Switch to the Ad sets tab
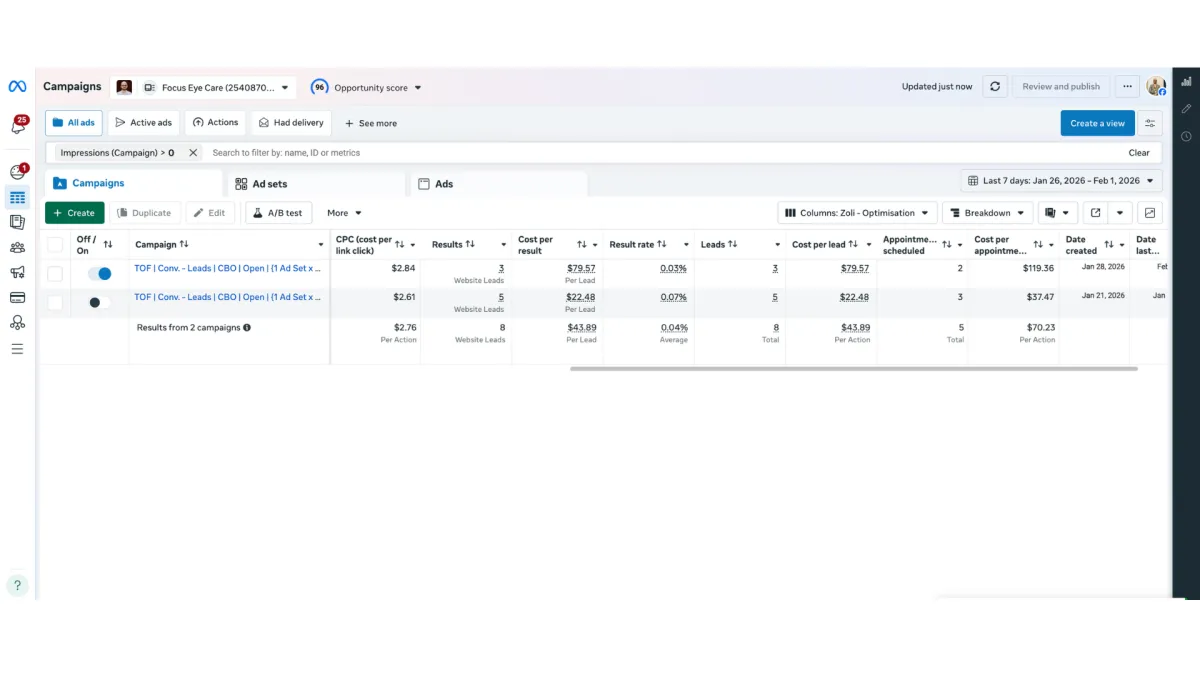 315,184
